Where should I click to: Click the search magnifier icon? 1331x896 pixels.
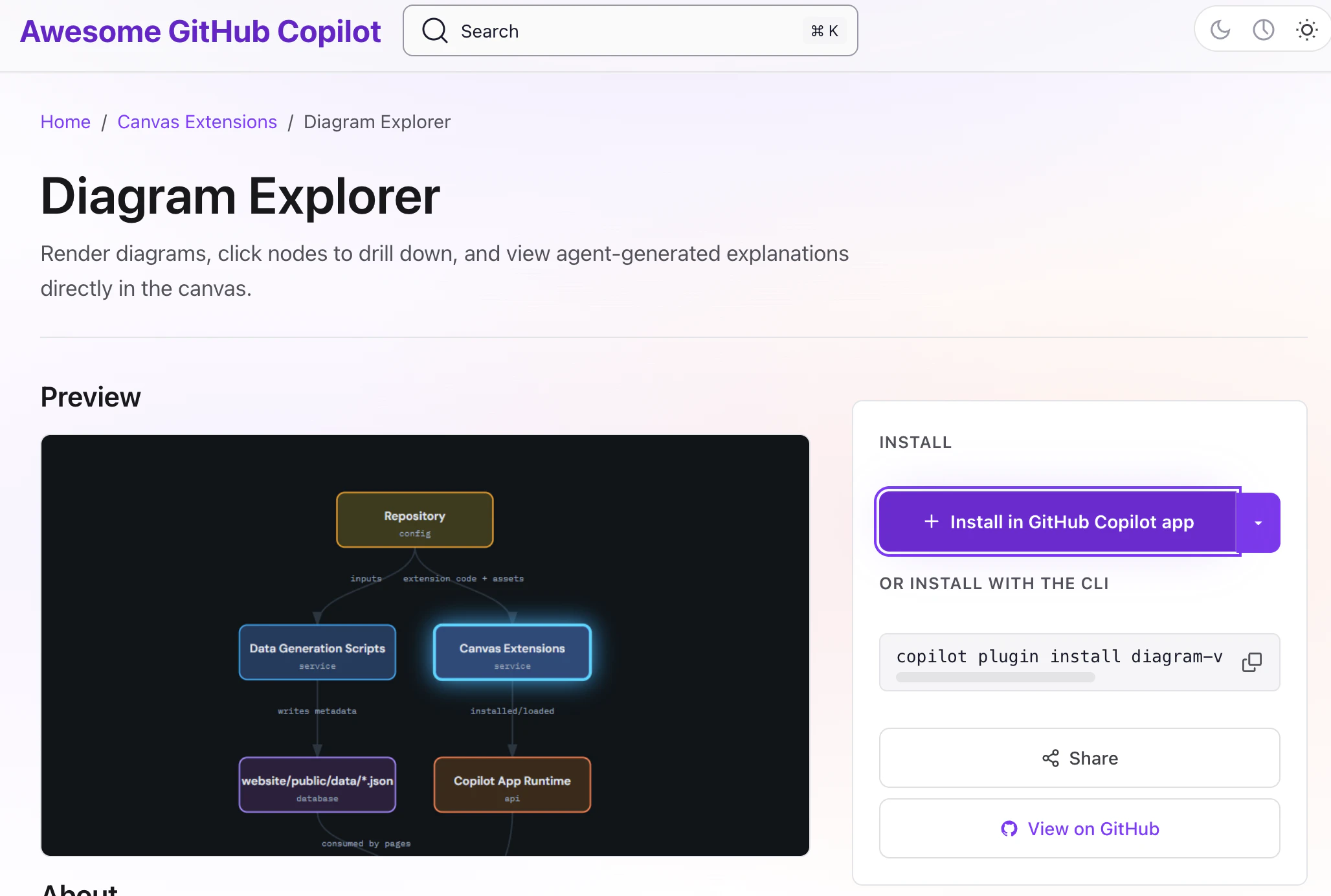pos(435,30)
